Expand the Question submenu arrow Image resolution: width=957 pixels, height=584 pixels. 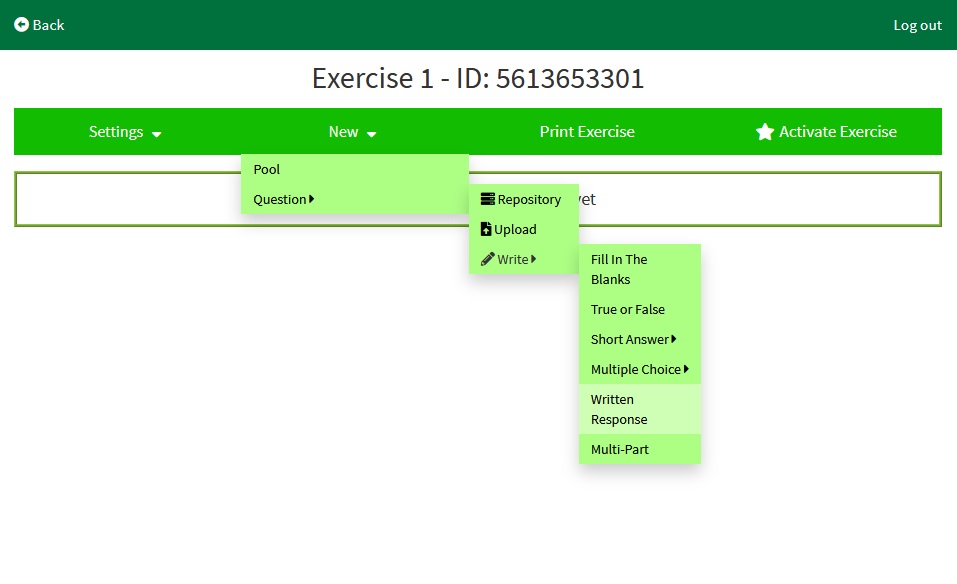(312, 199)
